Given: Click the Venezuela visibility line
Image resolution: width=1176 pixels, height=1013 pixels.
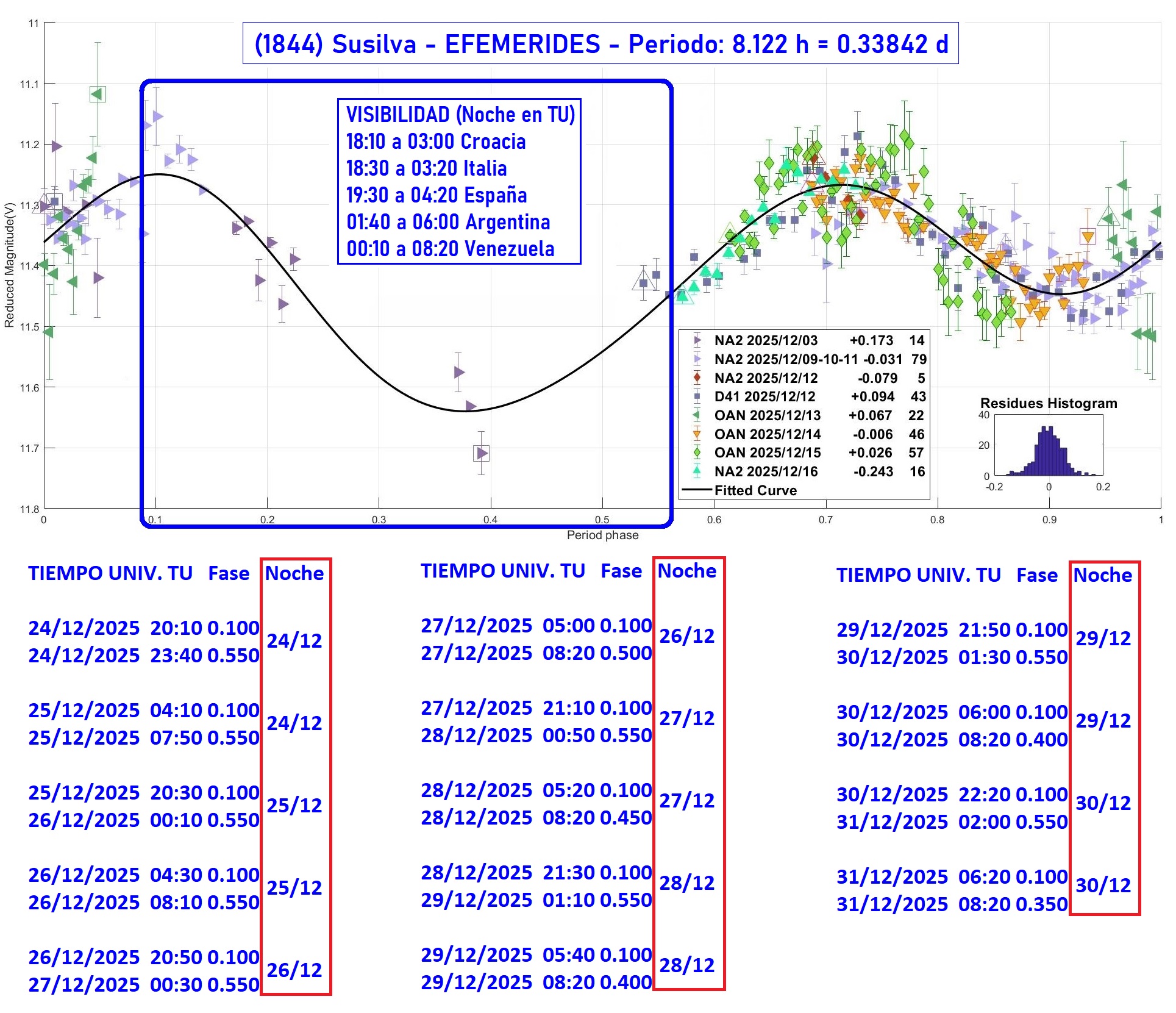Looking at the screenshot, I should pyautogui.click(x=450, y=249).
